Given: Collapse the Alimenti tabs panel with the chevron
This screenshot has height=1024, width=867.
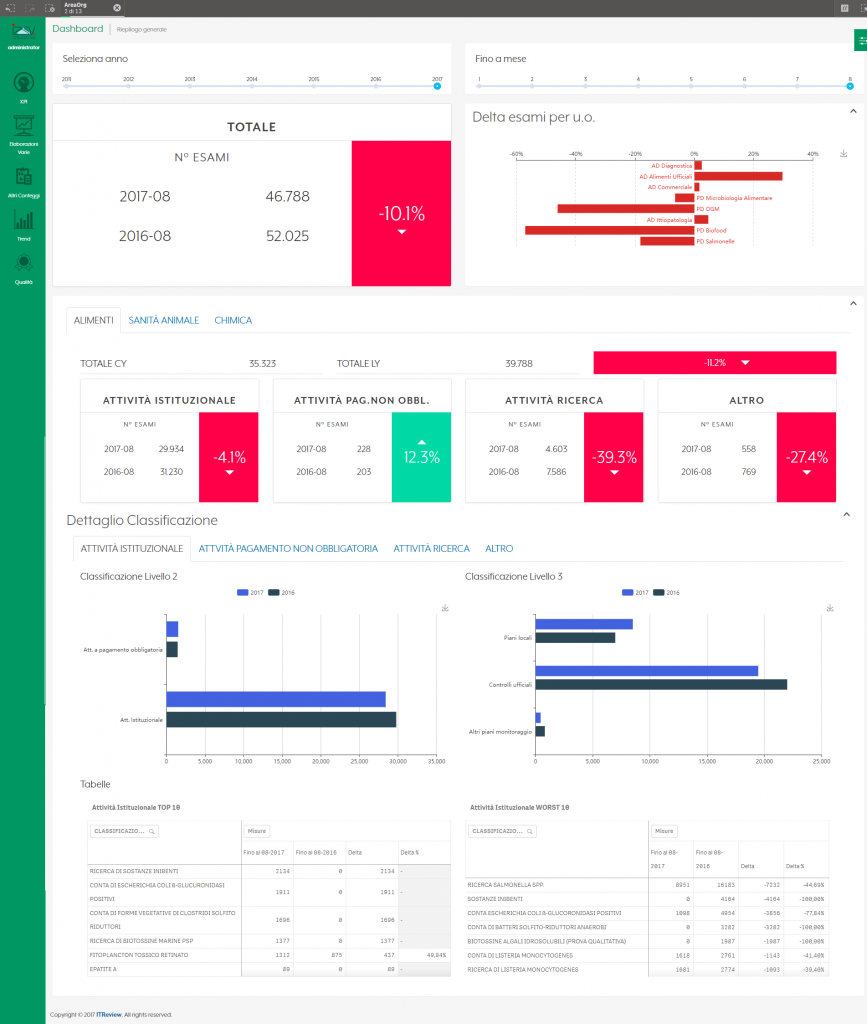Looking at the screenshot, I should point(853,304).
